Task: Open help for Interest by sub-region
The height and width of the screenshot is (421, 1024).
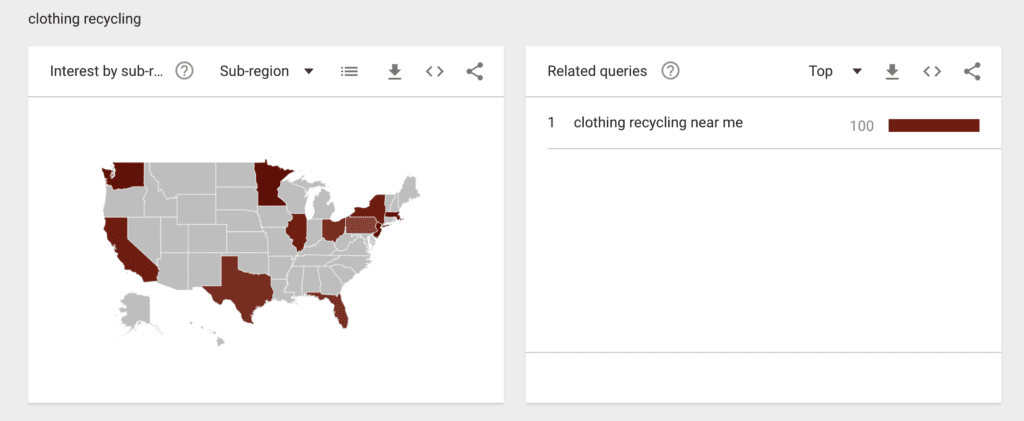Action: point(185,71)
